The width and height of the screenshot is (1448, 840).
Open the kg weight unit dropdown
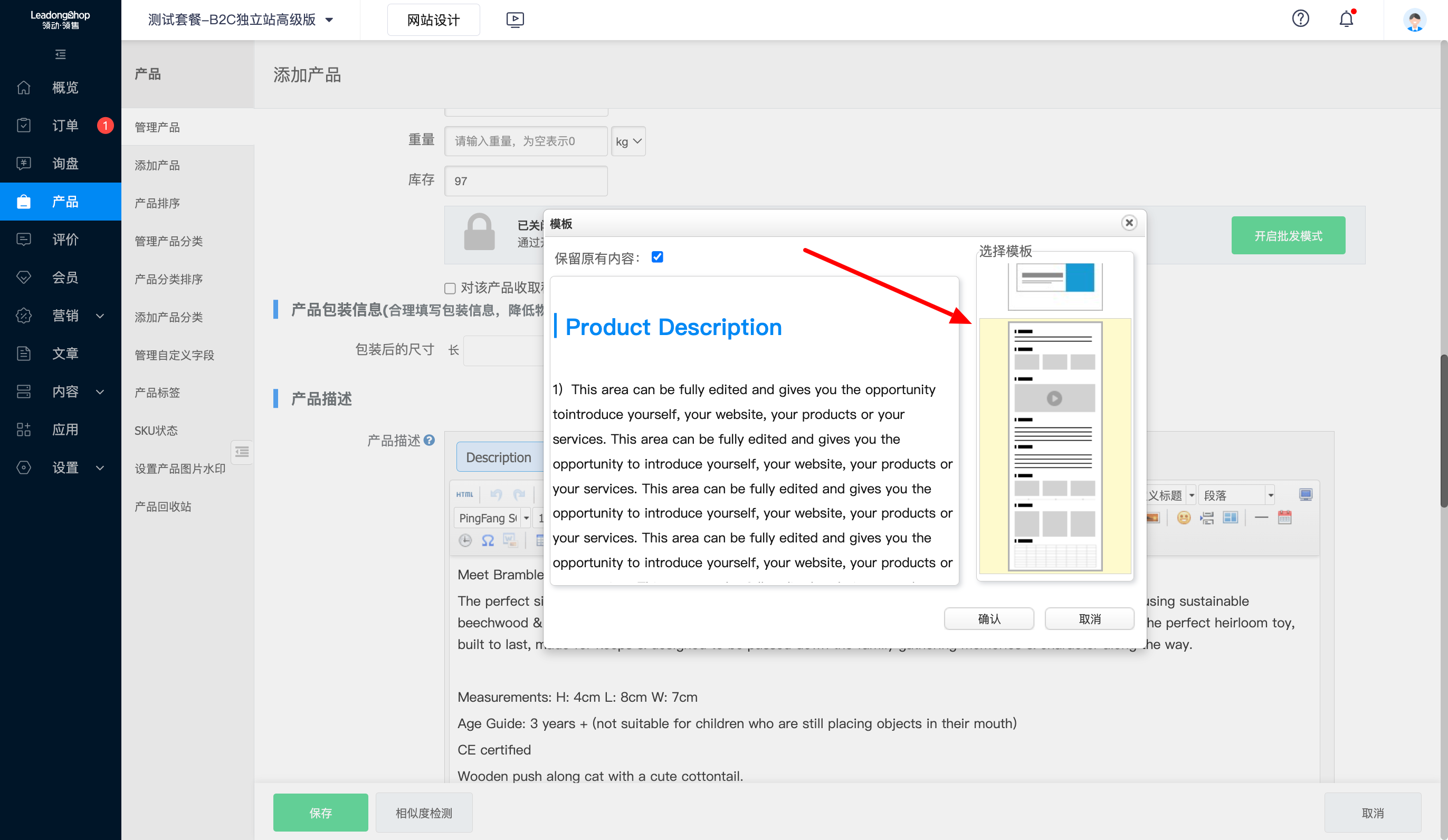pyautogui.click(x=628, y=141)
